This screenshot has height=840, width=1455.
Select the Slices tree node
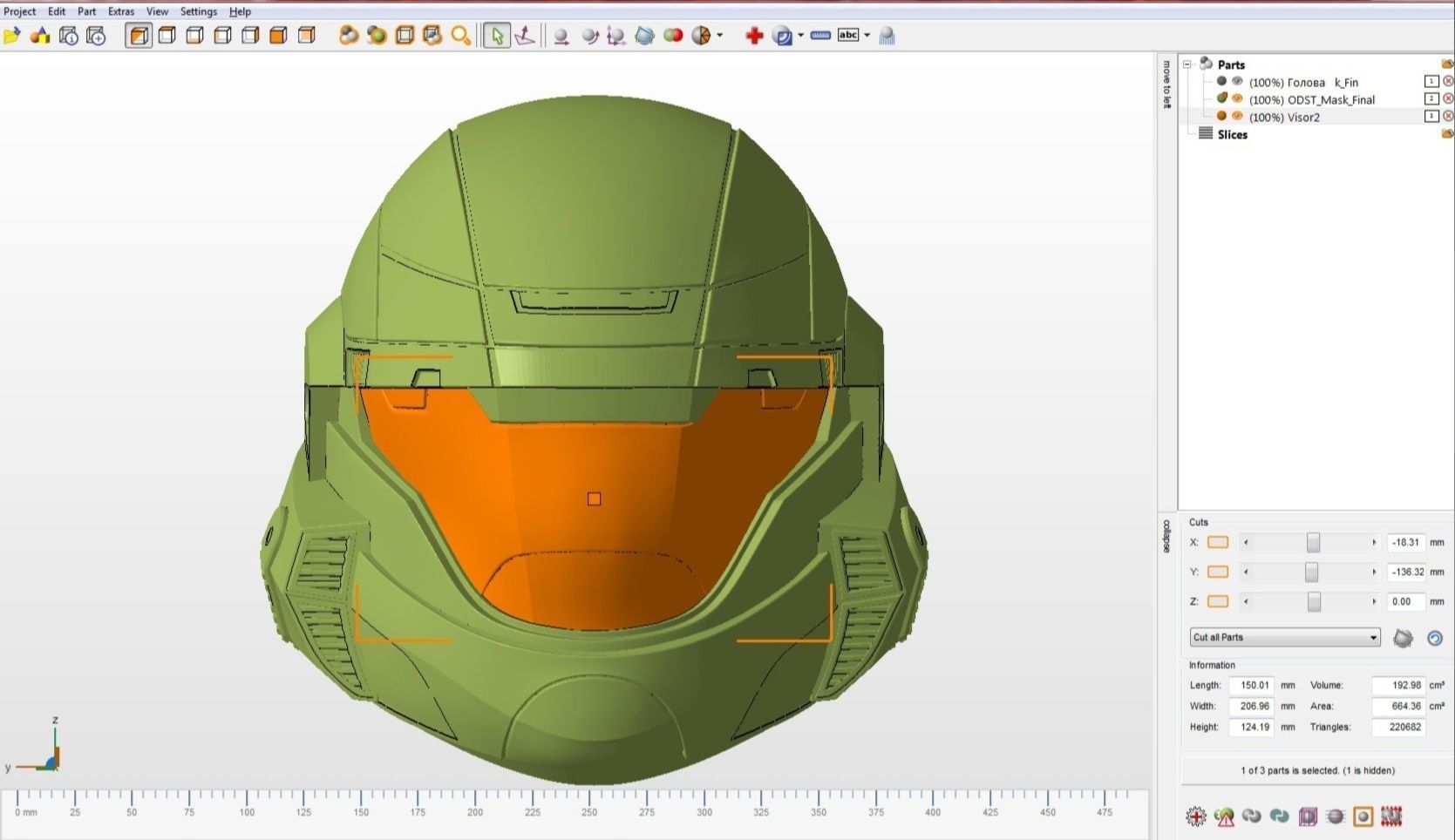(x=1232, y=134)
